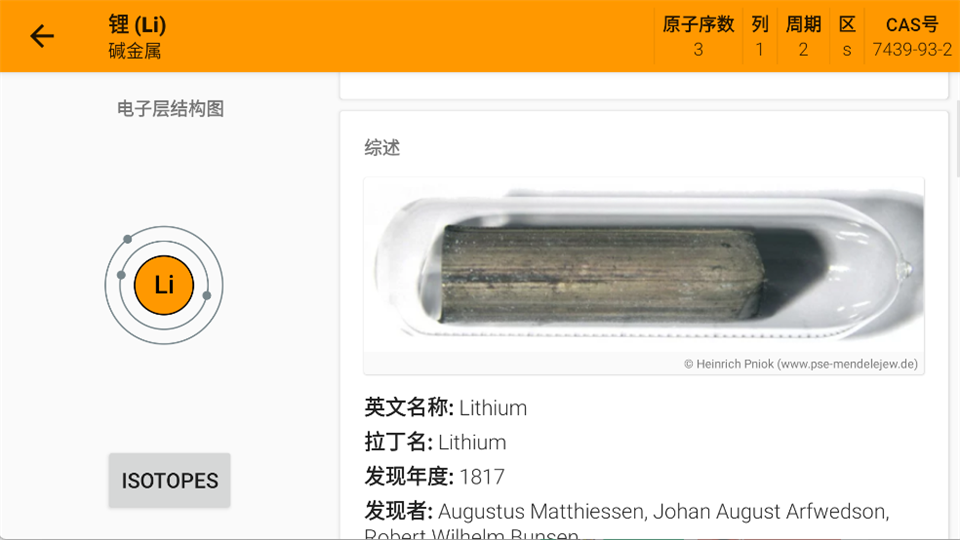Open the ISOTOPES button

click(170, 481)
